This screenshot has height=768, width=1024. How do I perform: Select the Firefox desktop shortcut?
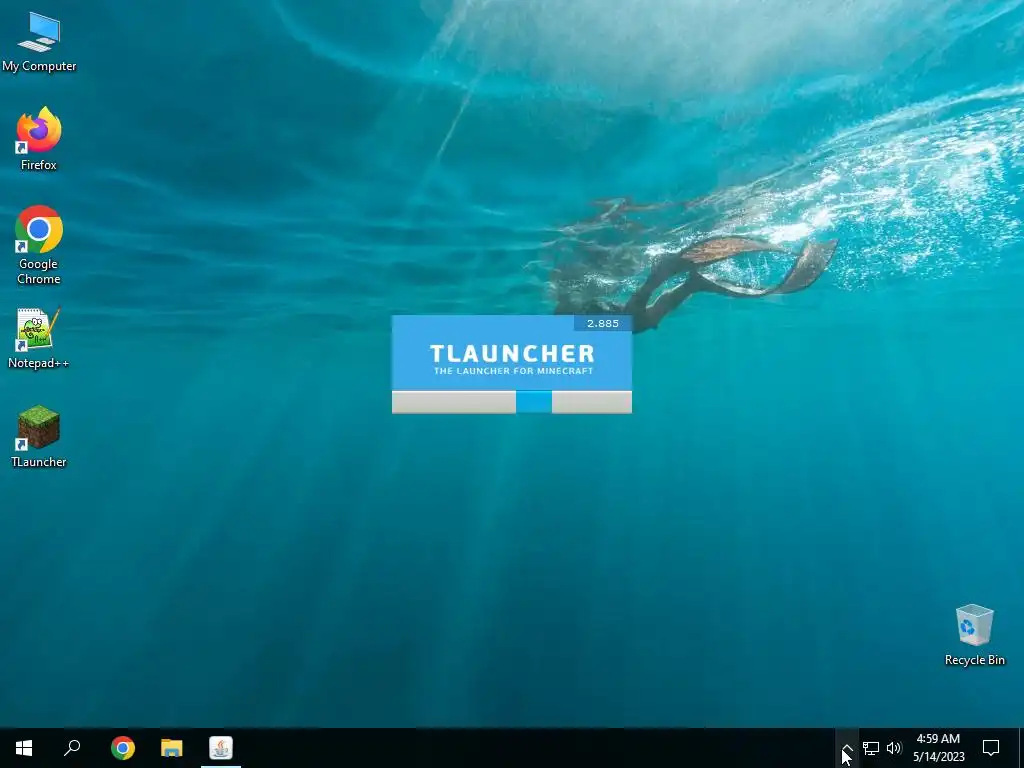39,138
